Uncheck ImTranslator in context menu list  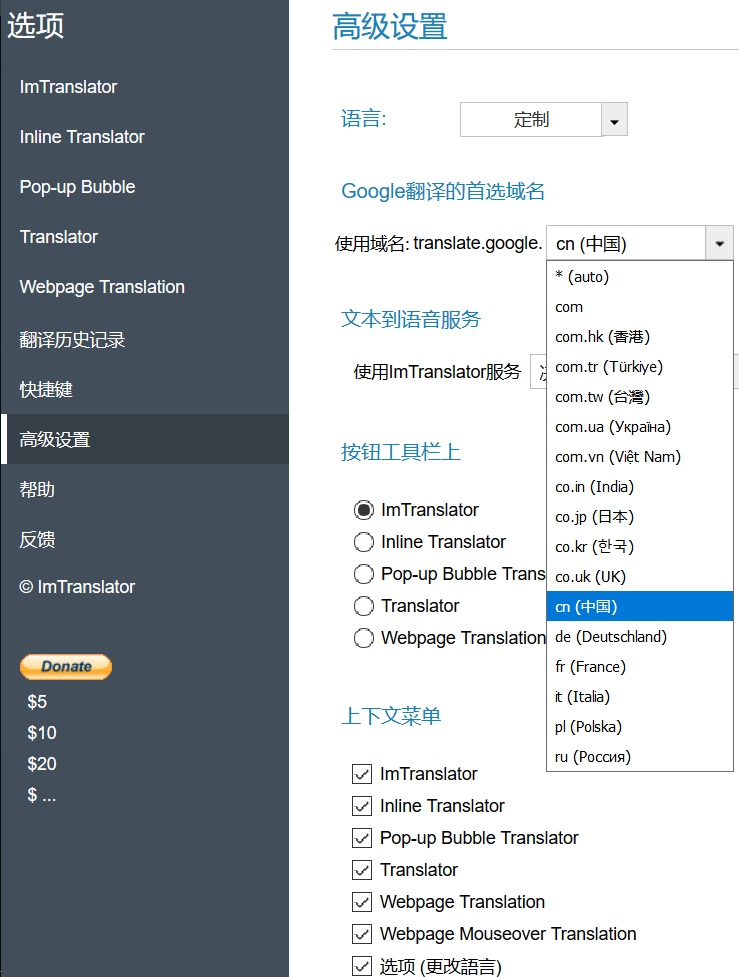coord(362,774)
